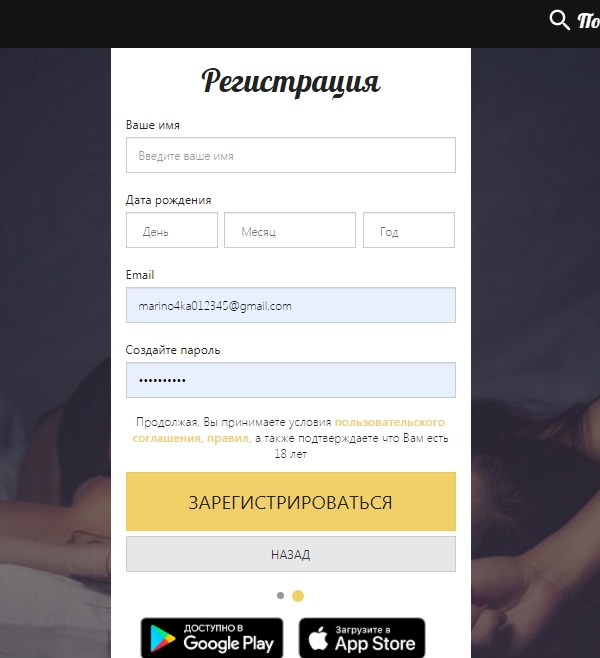Click the ЗАРЕГИСТРИРОВАТЬСЯ button
Viewport: 600px width, 658px height.
click(x=291, y=501)
